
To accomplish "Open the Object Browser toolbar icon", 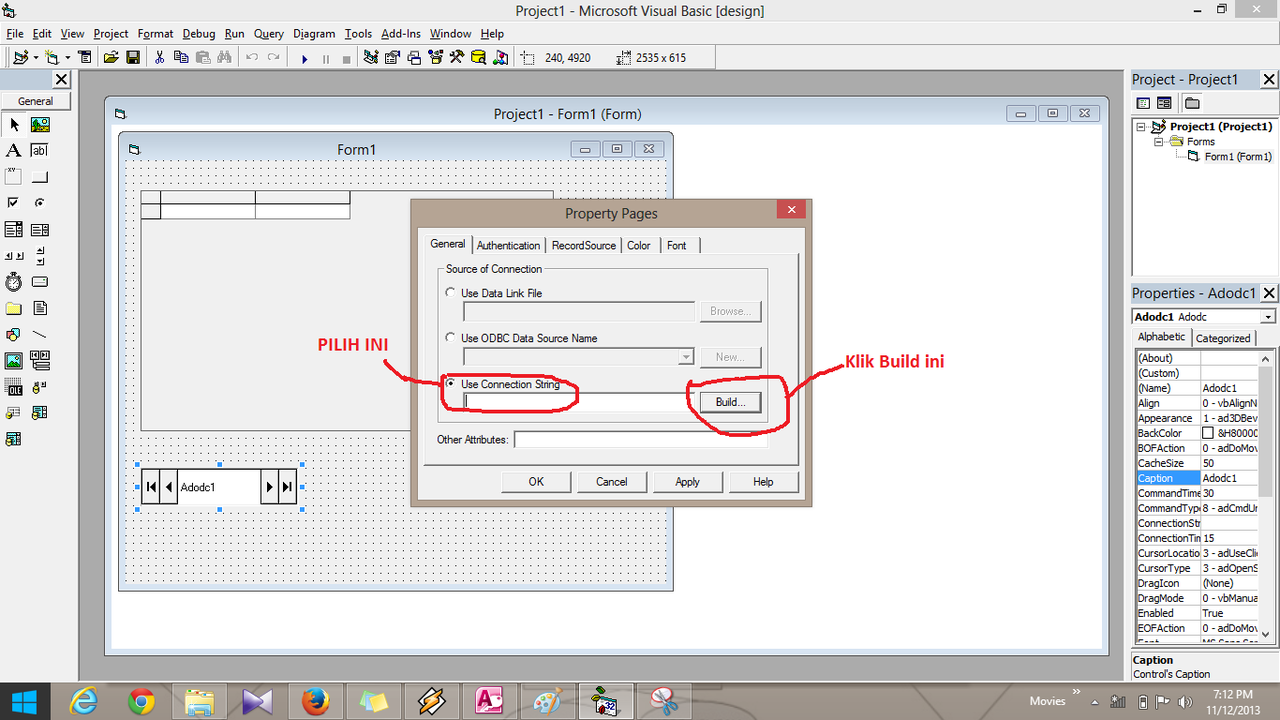I will pos(435,58).
